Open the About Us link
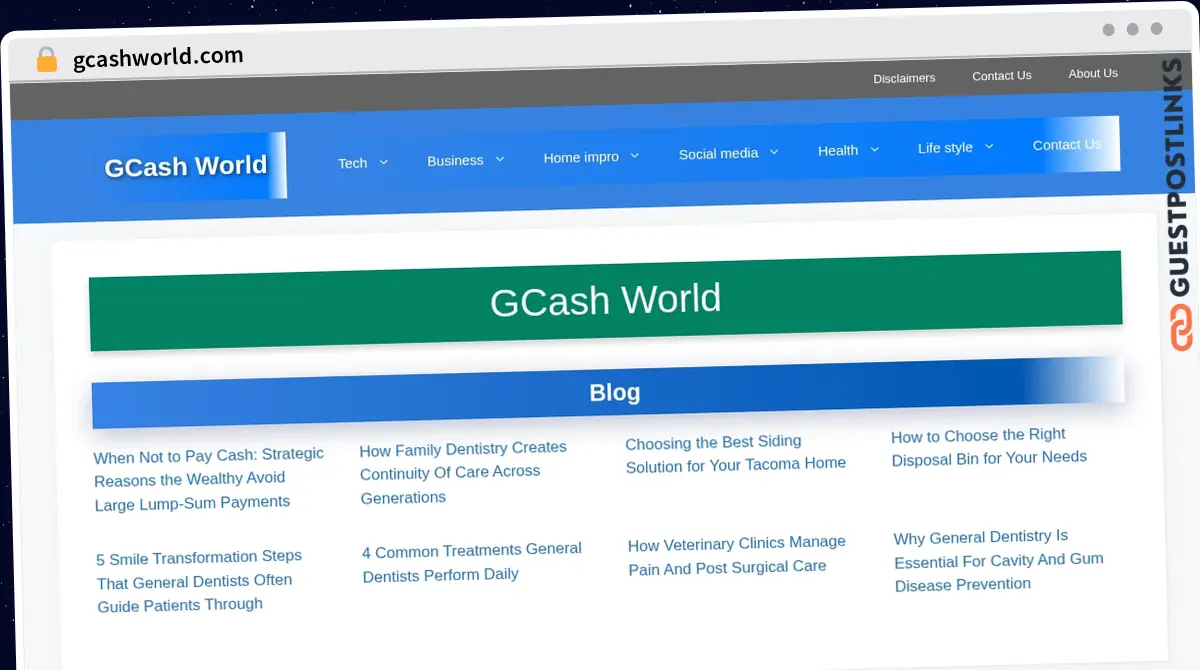The width and height of the screenshot is (1200, 670). point(1093,73)
